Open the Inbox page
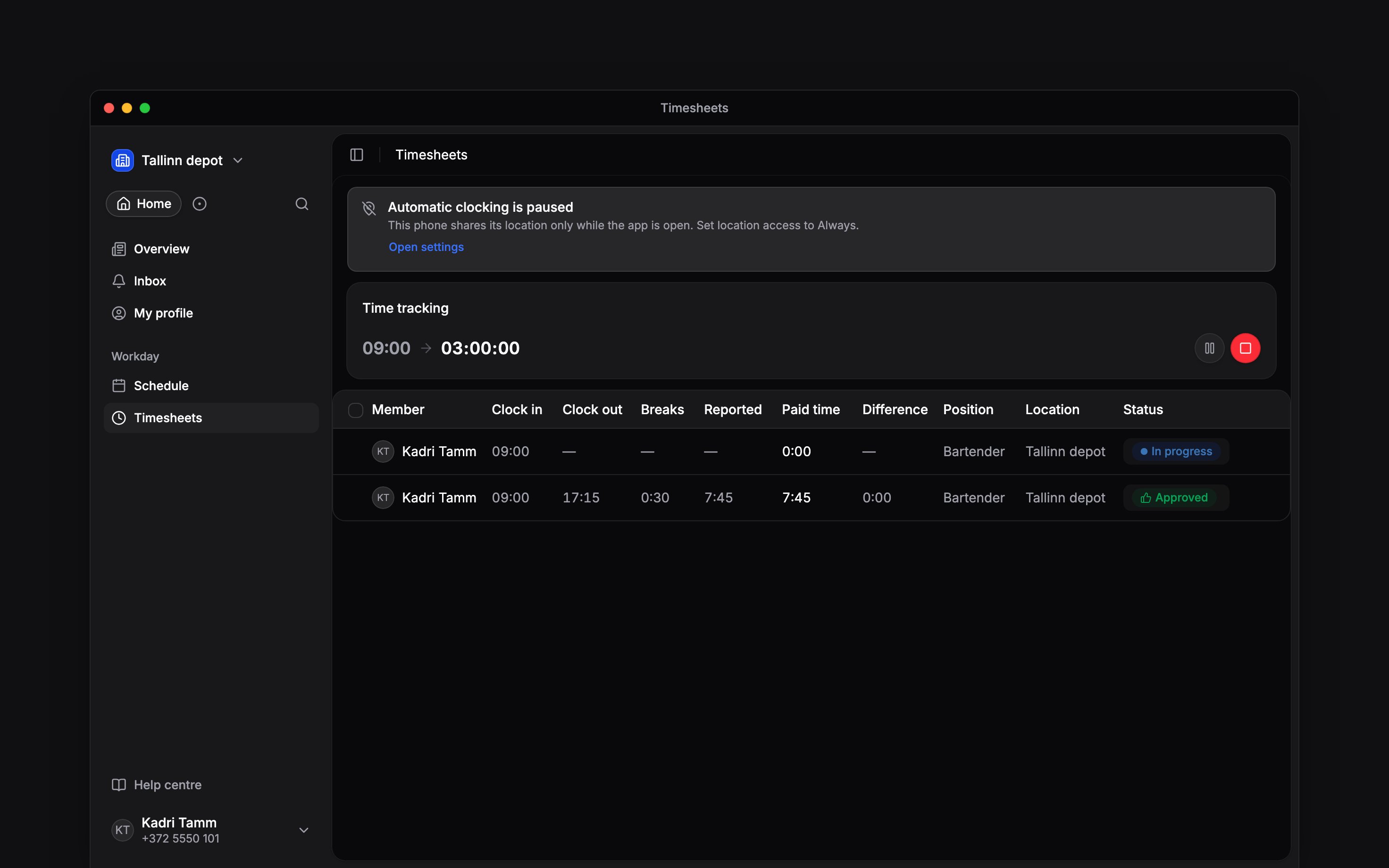 pos(211,281)
